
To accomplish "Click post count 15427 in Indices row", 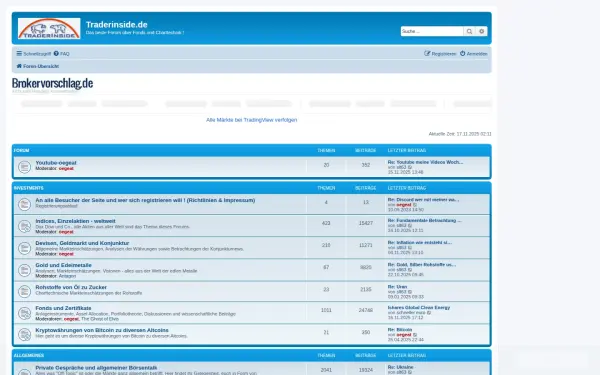I will tap(366, 223).
